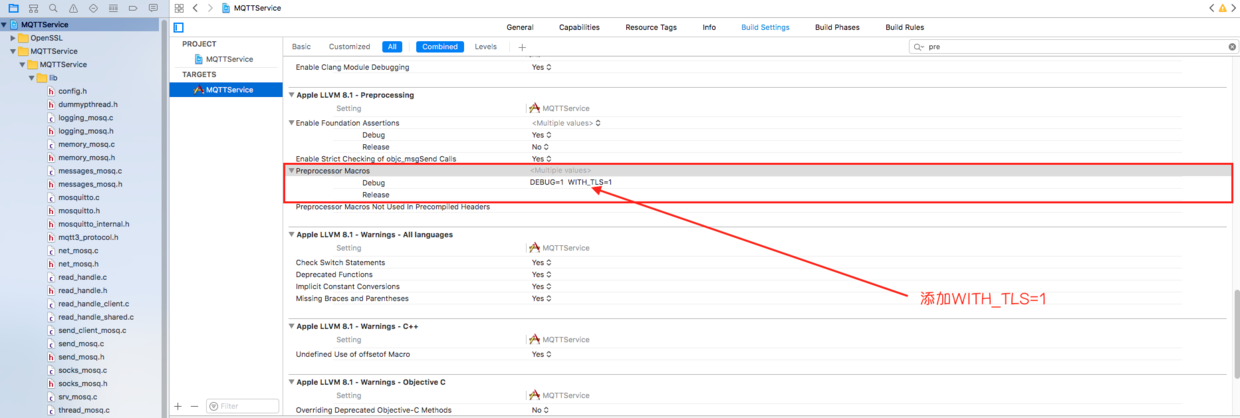Click the file icon of mosquitto.c
The image size is (1240, 418).
coord(51,197)
